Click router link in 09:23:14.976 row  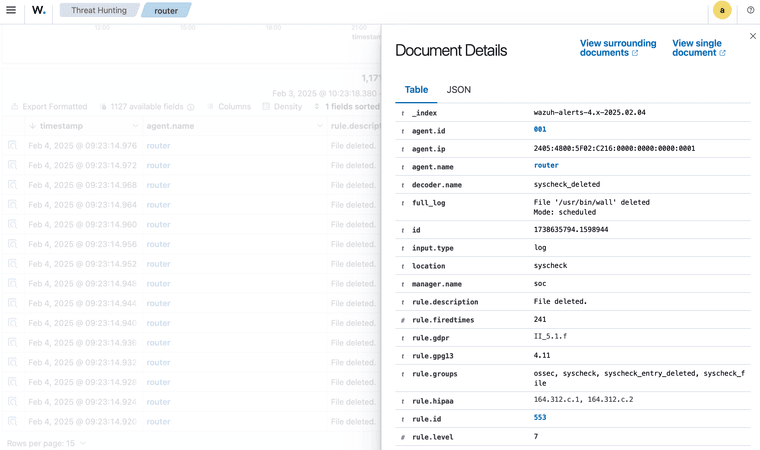point(158,145)
